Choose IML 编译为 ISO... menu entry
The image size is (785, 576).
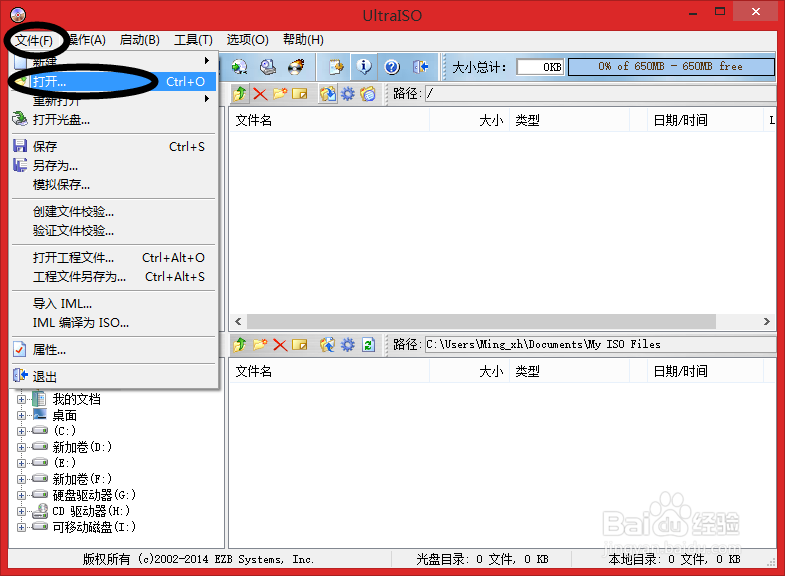point(114,323)
